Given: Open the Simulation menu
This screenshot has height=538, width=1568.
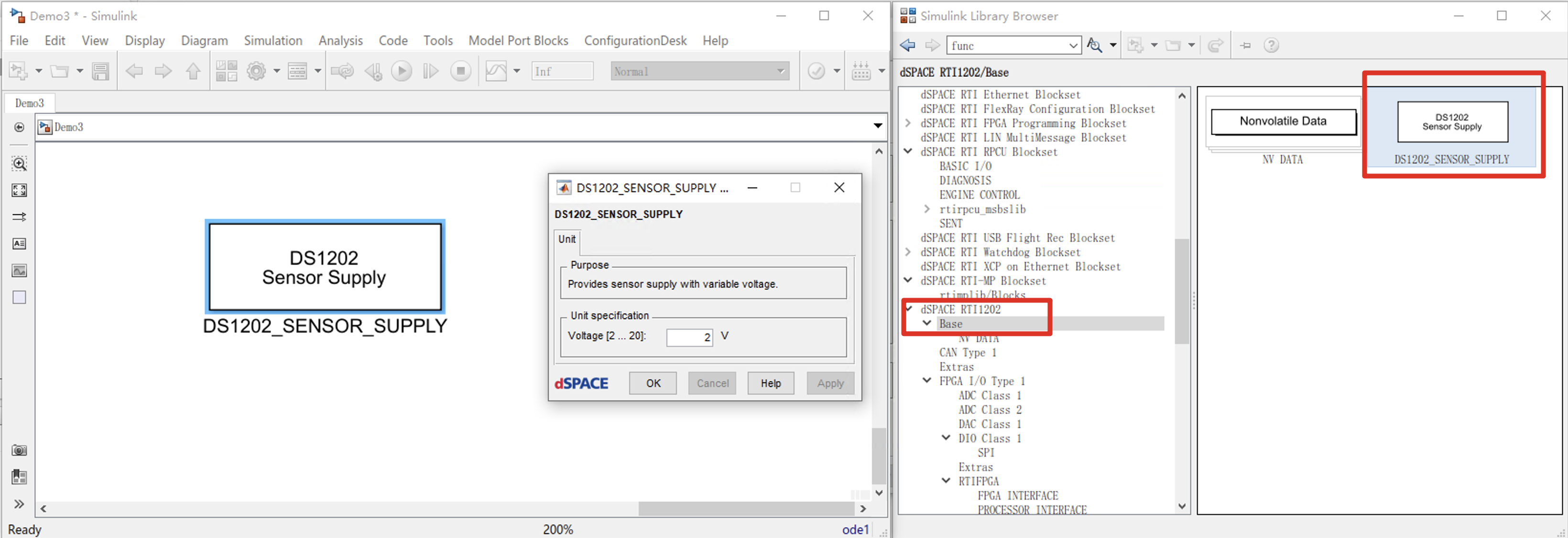Looking at the screenshot, I should pyautogui.click(x=272, y=41).
